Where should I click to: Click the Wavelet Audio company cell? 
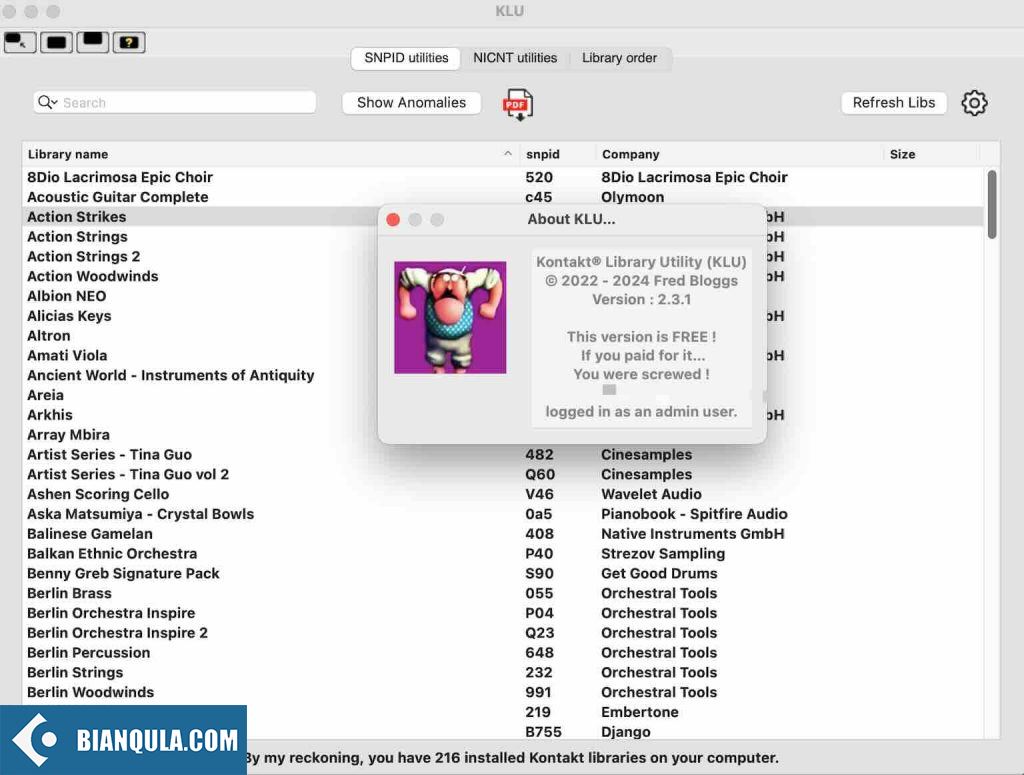click(651, 494)
